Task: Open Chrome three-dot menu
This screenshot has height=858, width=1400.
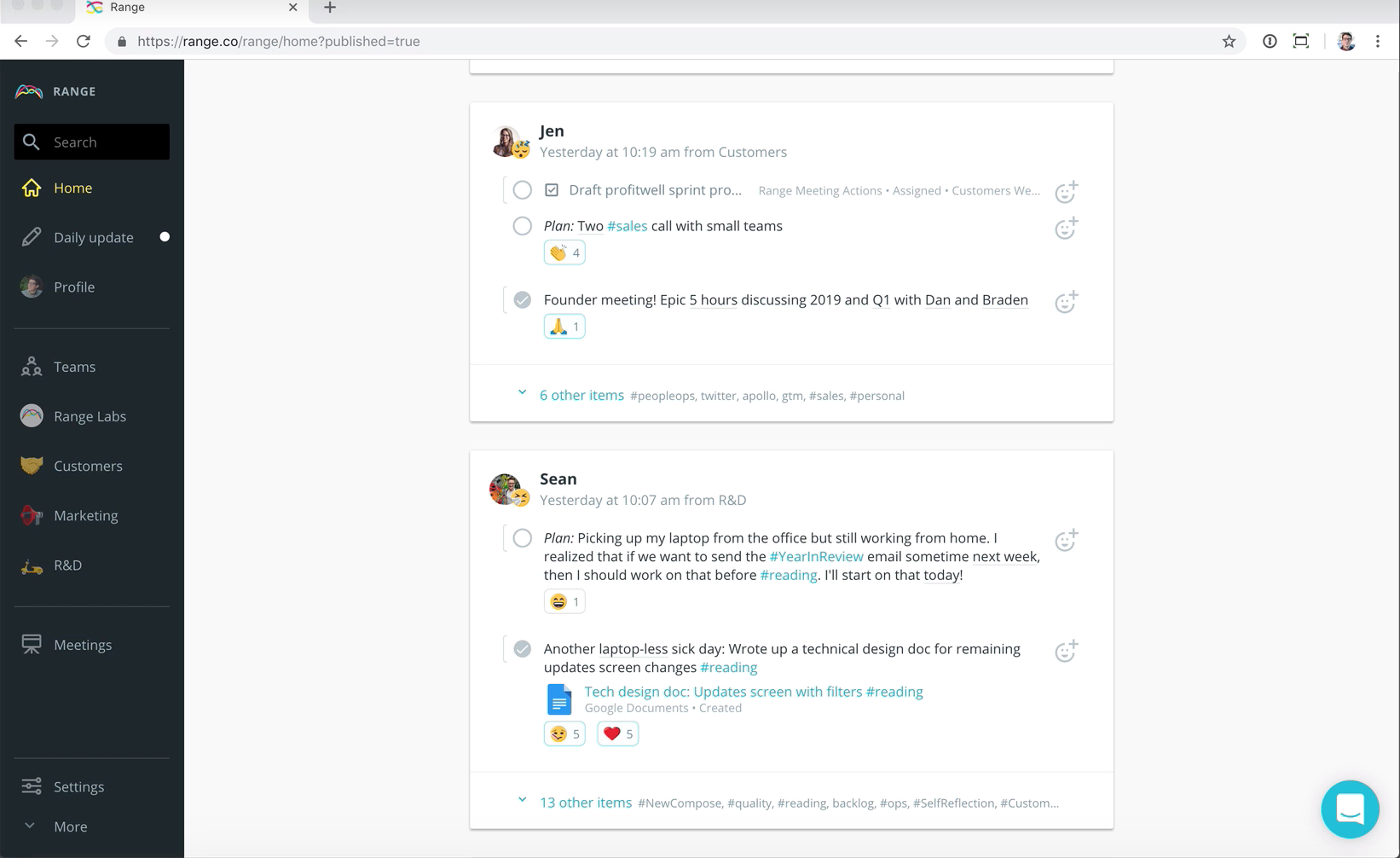Action: tap(1378, 41)
